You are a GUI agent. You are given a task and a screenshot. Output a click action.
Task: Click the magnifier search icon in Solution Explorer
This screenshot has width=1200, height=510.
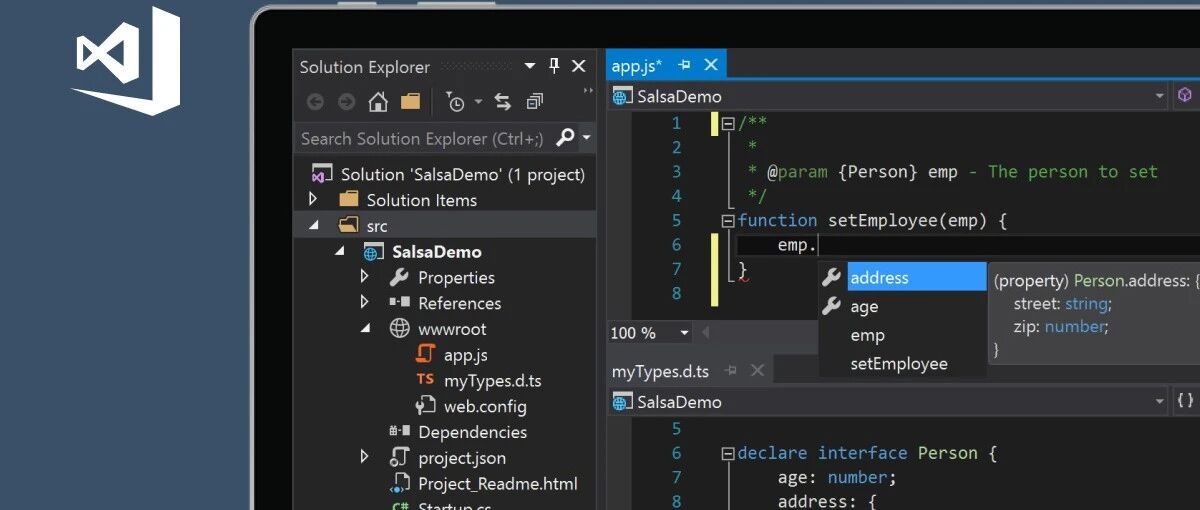coord(565,137)
